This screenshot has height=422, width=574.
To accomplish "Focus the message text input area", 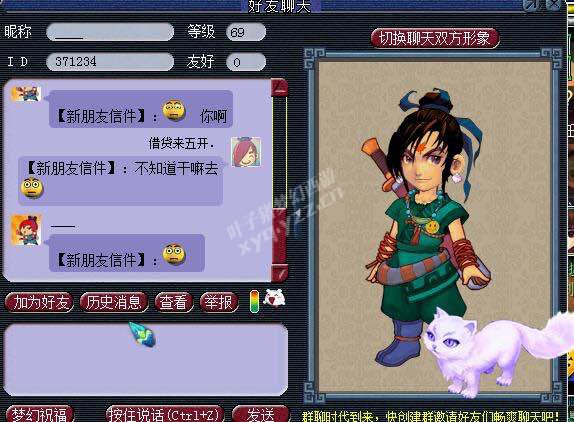I will coord(146,359).
